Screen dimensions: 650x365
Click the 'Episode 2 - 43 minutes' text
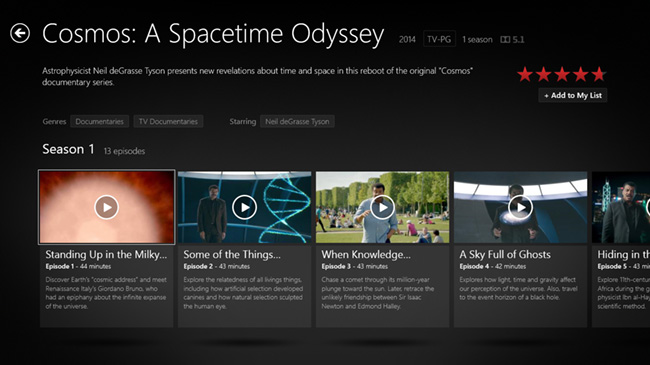click(x=216, y=266)
